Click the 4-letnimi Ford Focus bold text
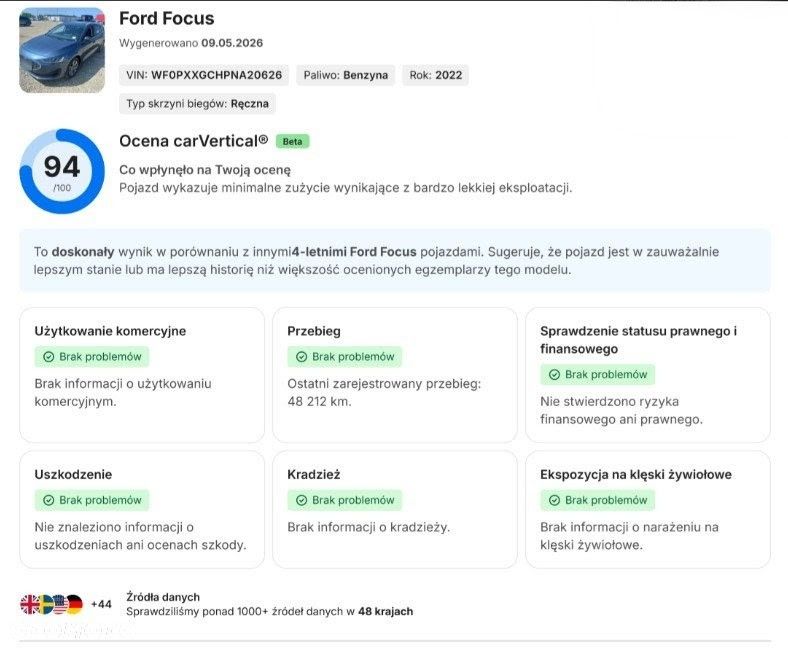This screenshot has height=648, width=788. tap(354, 252)
